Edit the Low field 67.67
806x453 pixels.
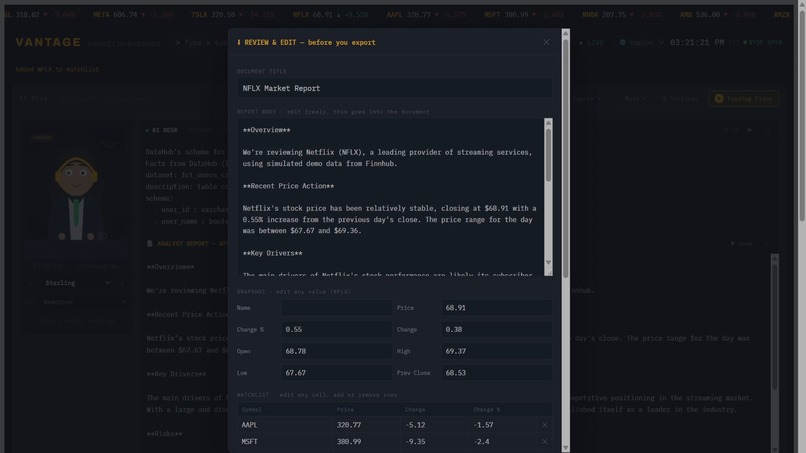click(337, 373)
